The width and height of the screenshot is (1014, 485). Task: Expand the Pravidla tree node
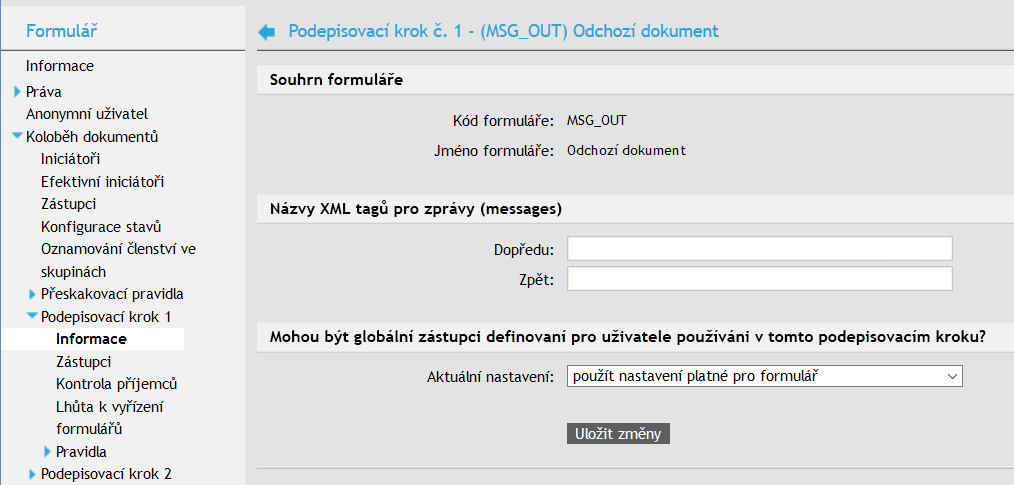click(48, 452)
